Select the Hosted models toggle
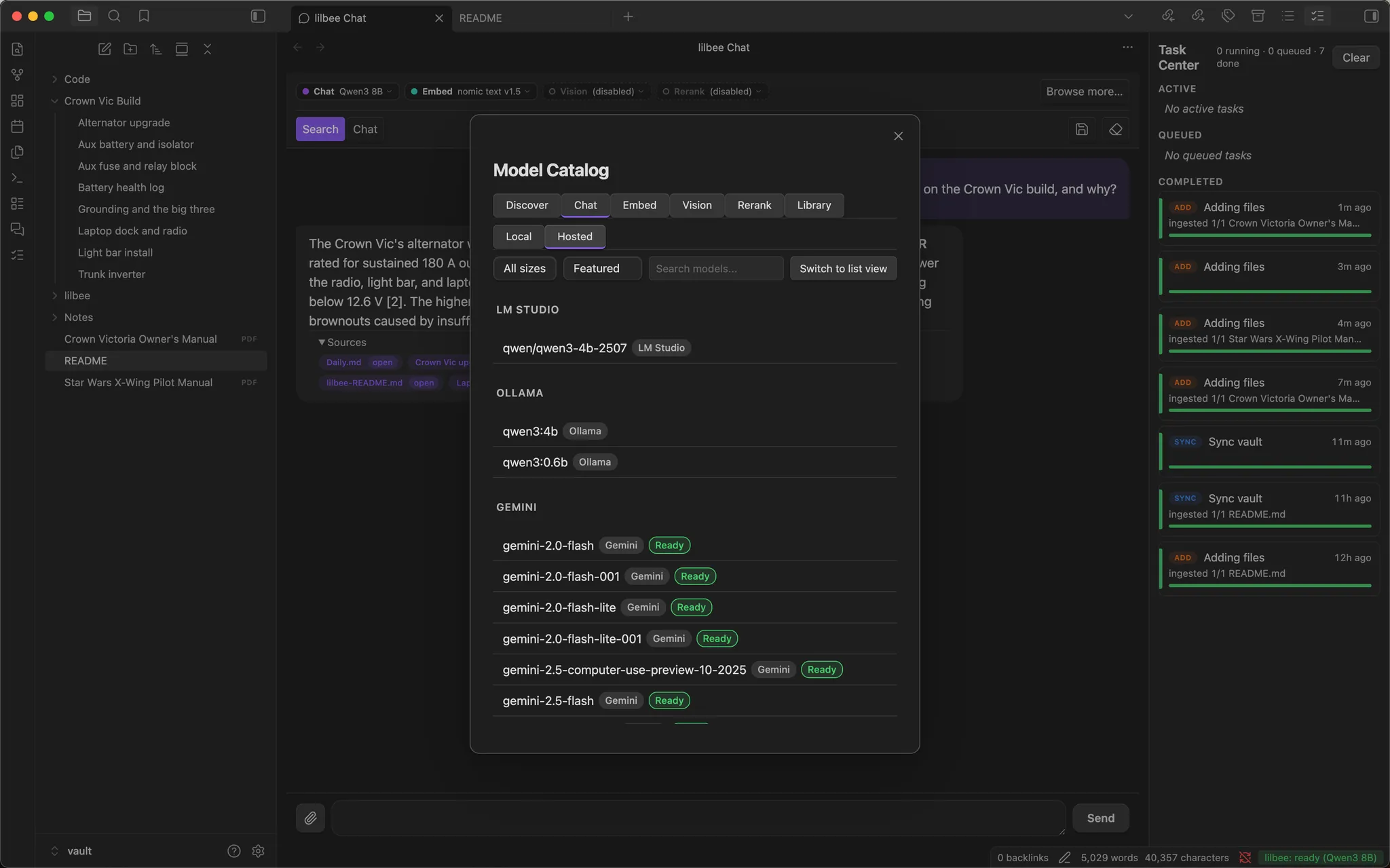Image resolution: width=1390 pixels, height=868 pixels. coord(575,236)
